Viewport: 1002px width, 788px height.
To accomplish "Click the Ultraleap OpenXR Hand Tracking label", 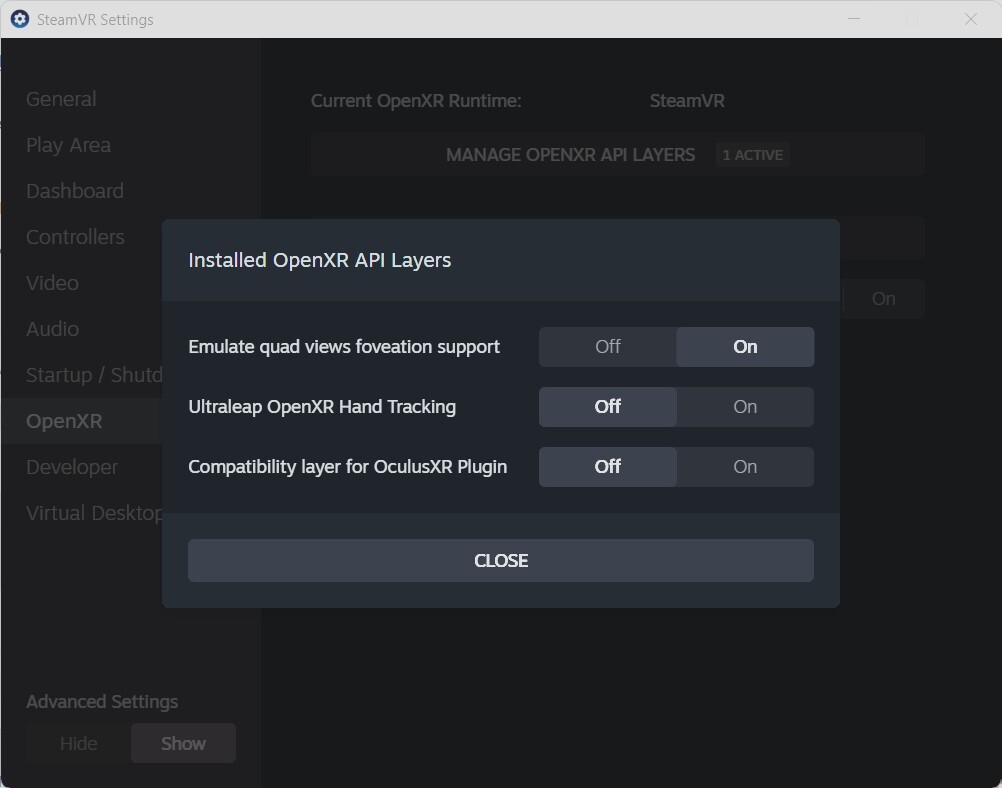I will [x=322, y=407].
